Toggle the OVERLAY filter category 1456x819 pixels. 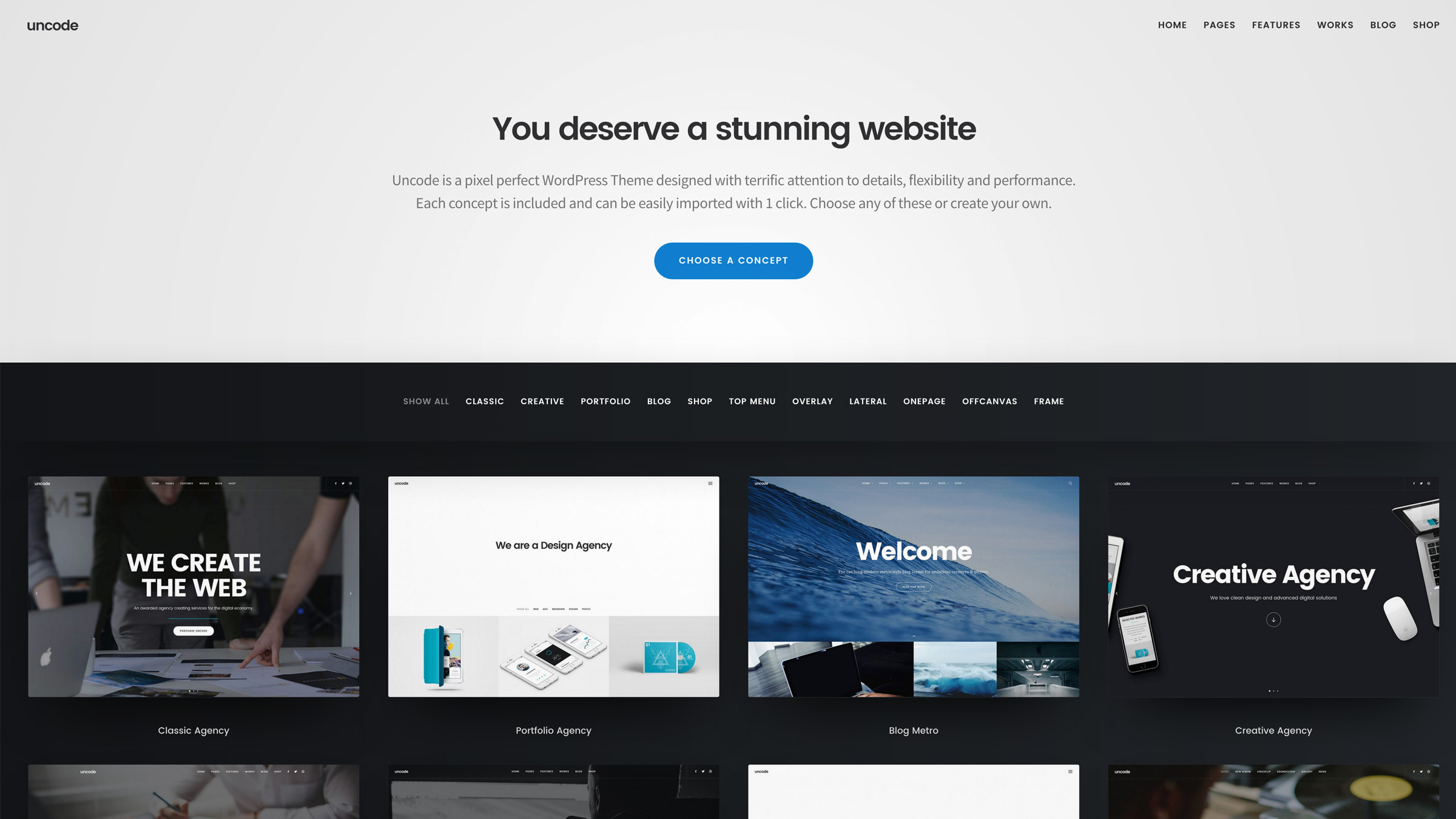(812, 401)
